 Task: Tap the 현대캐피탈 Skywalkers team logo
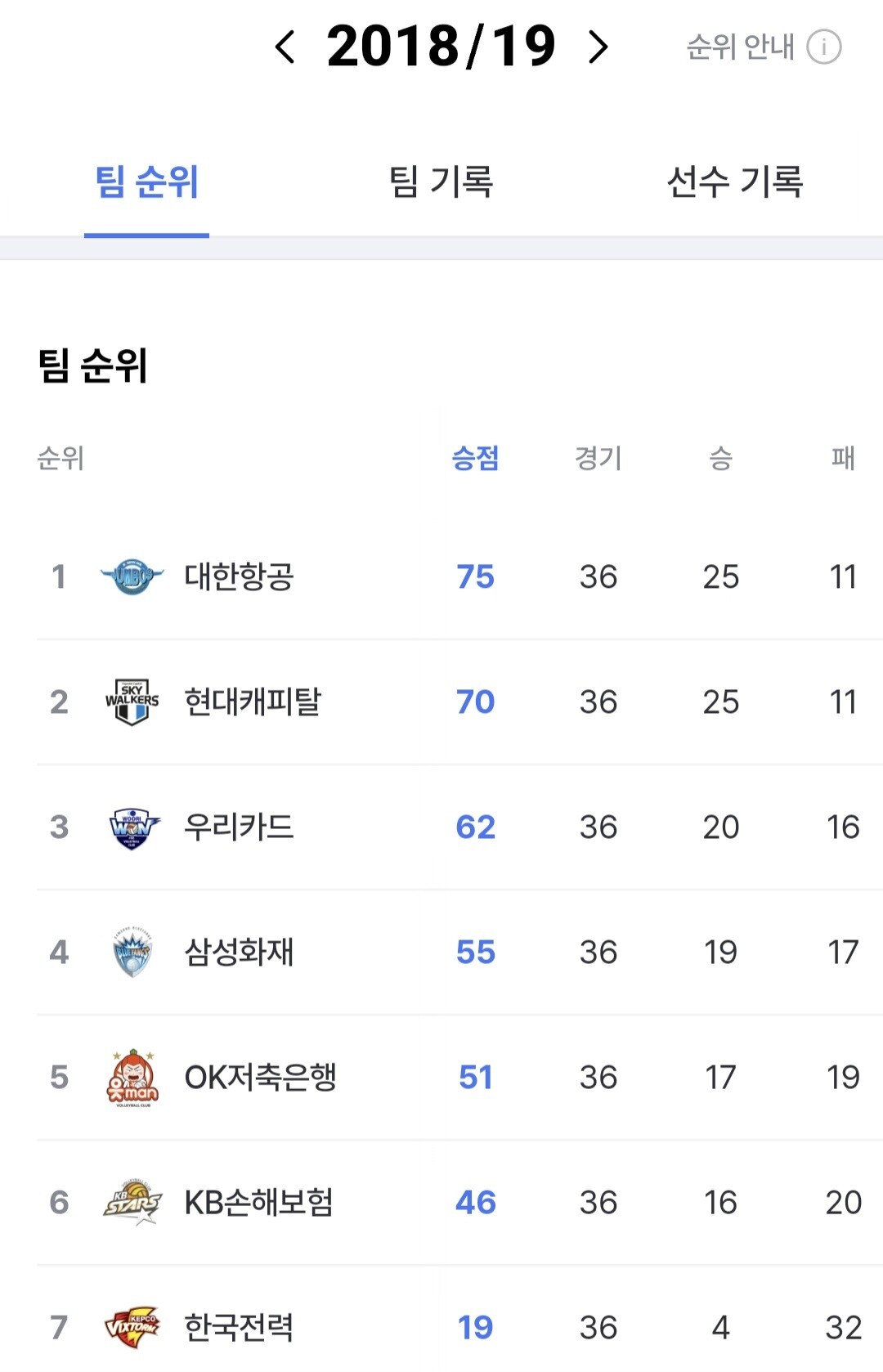[x=132, y=702]
